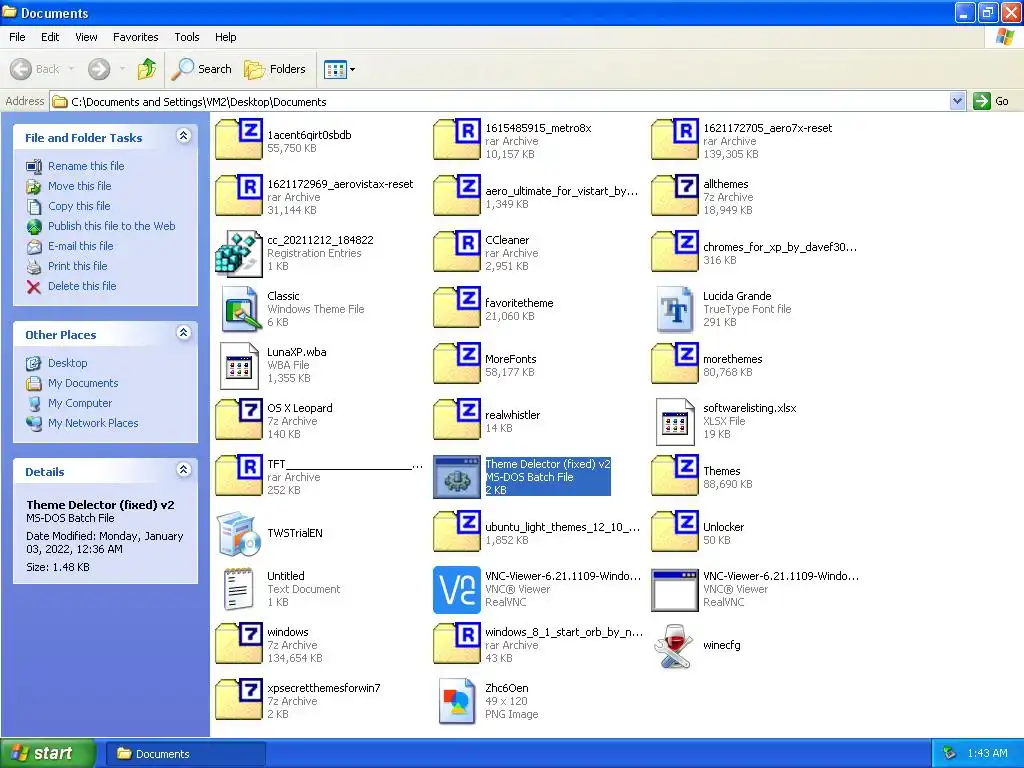Click Rename this file link
The image size is (1024, 768).
pyautogui.click(x=86, y=166)
